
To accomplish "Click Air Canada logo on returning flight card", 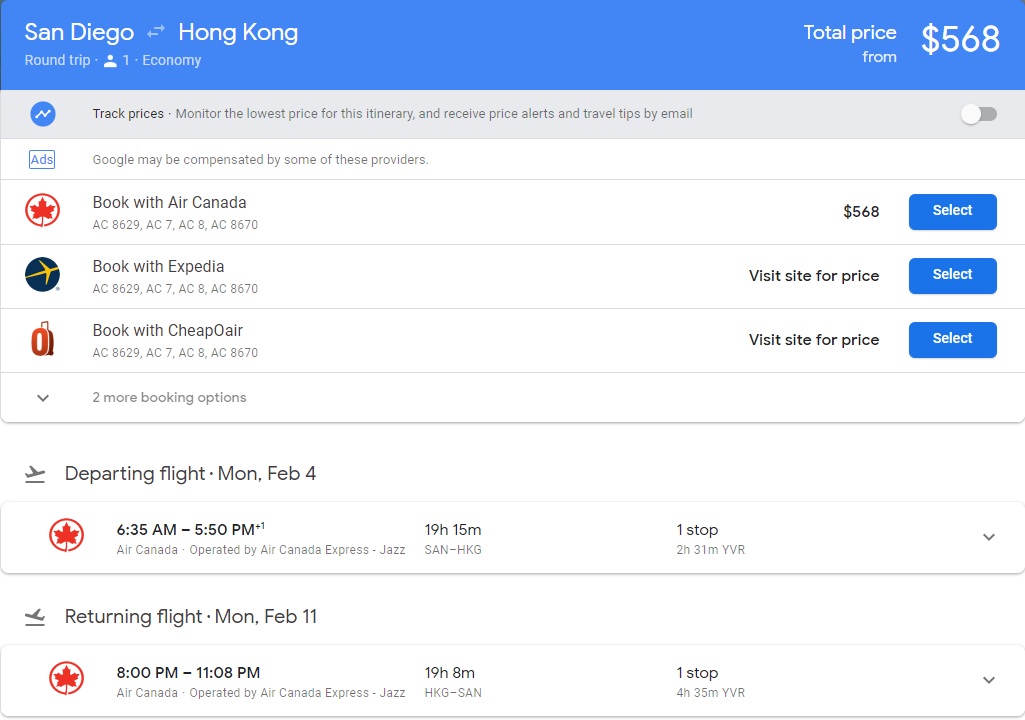I will (x=67, y=680).
